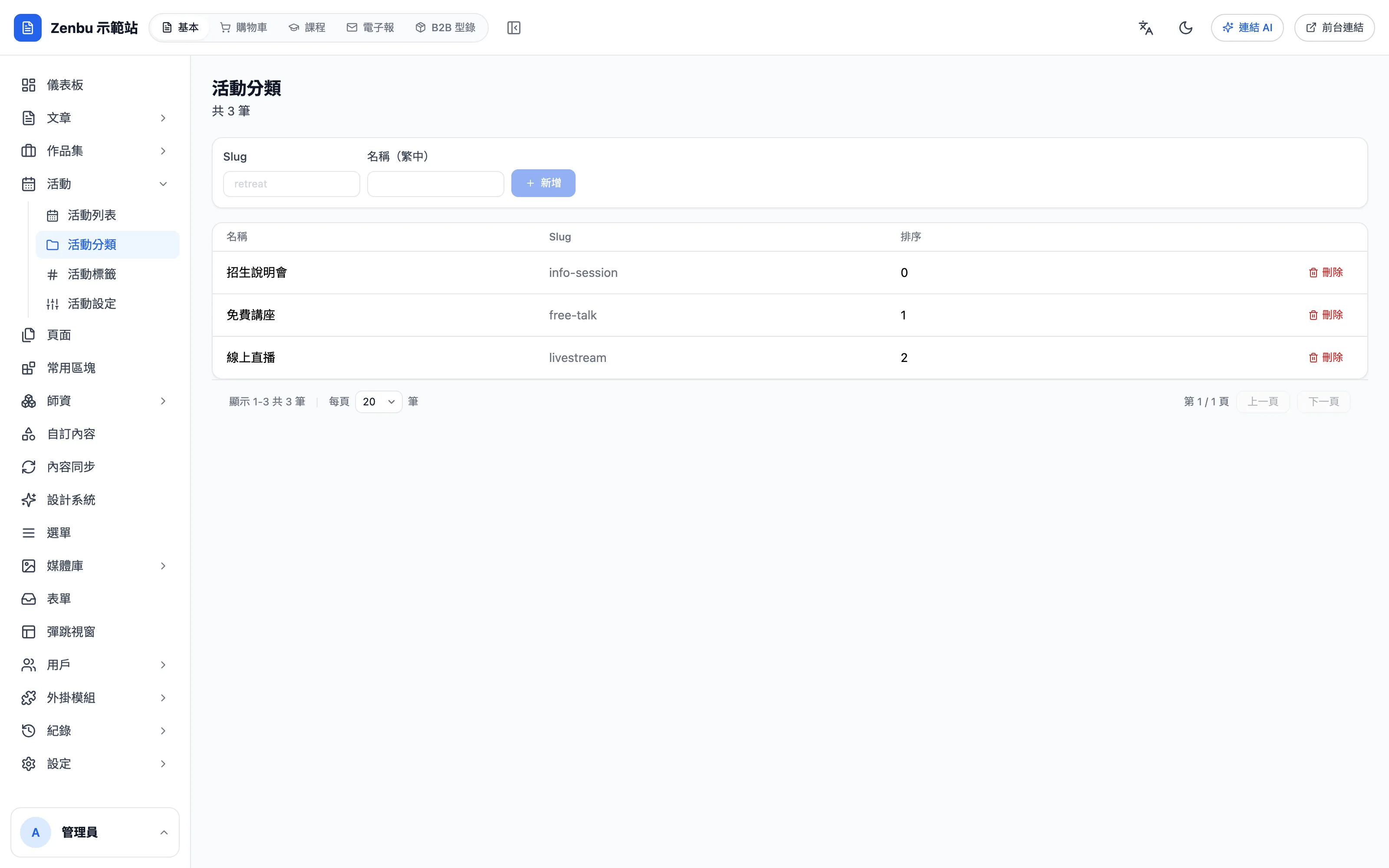The height and width of the screenshot is (868, 1389).
Task: Click the 頁面 pages icon in sidebar
Action: [x=29, y=335]
